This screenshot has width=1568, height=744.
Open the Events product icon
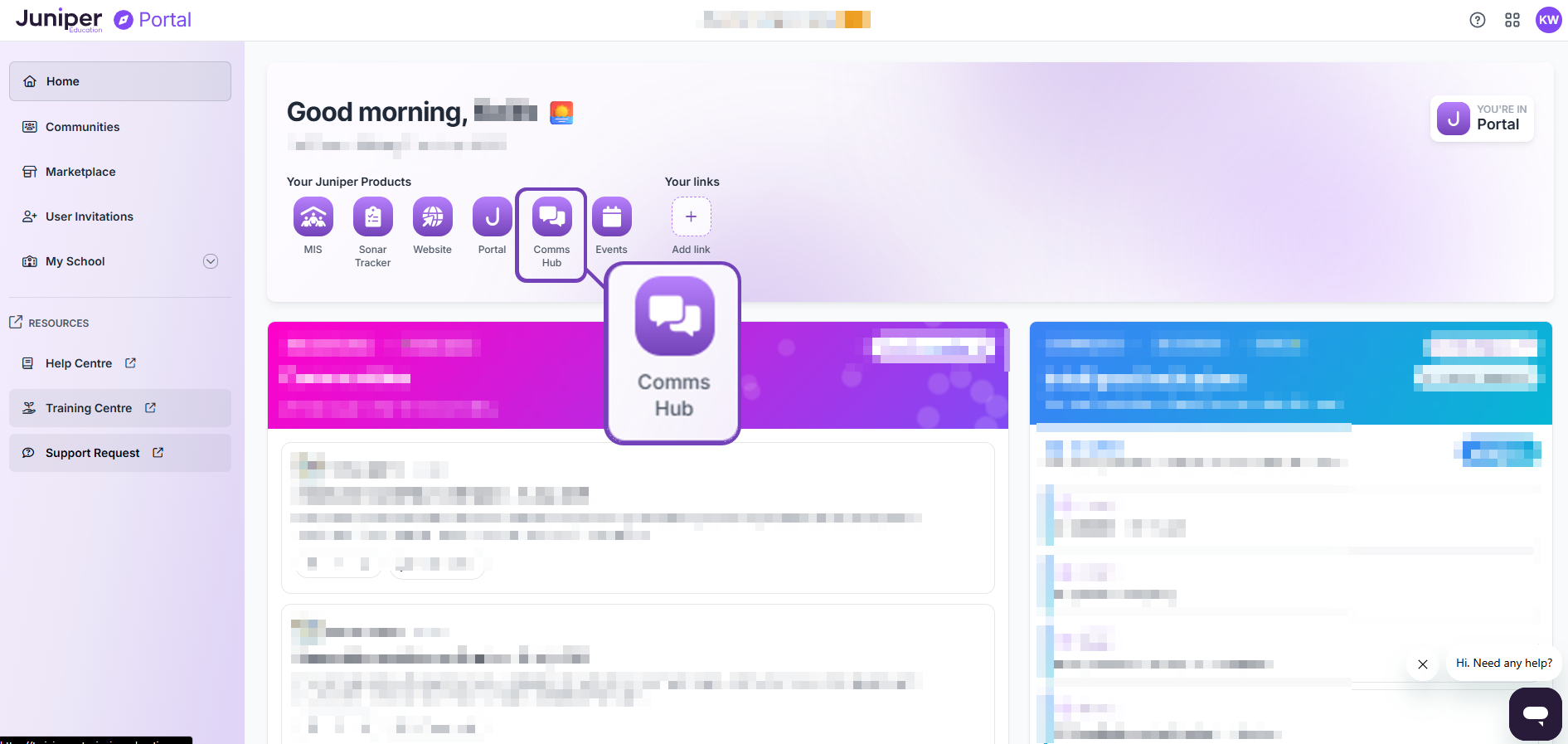(612, 217)
